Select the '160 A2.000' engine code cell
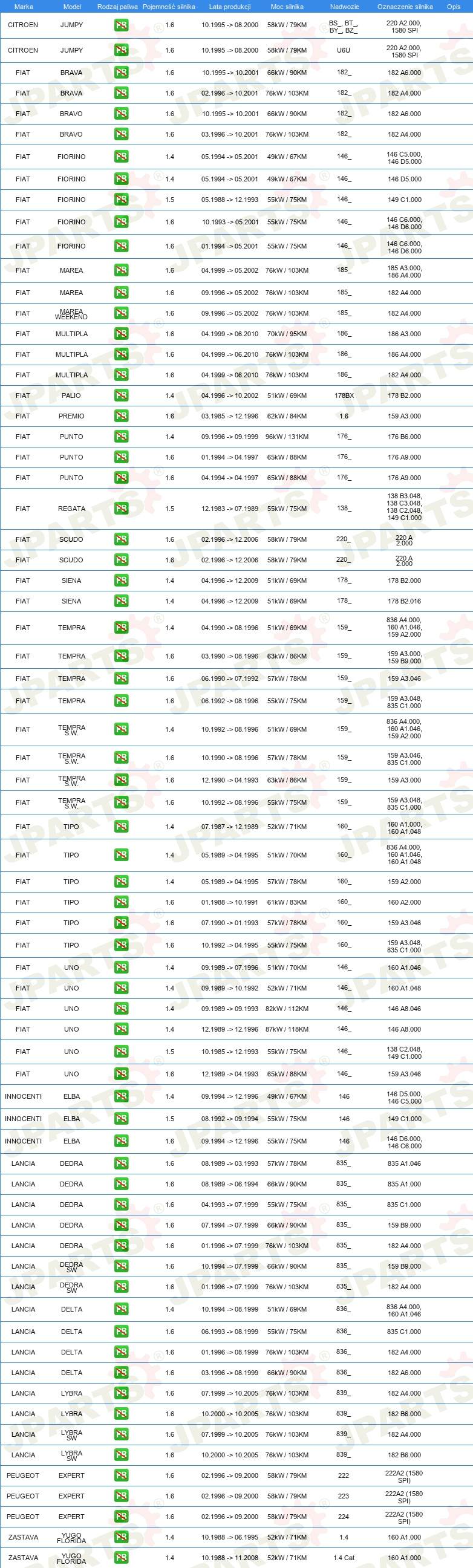 tap(404, 903)
